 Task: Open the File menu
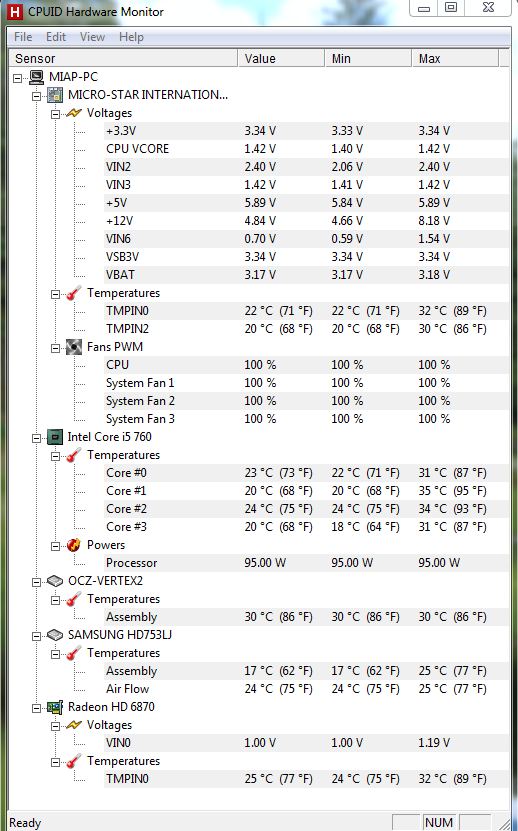[23, 37]
